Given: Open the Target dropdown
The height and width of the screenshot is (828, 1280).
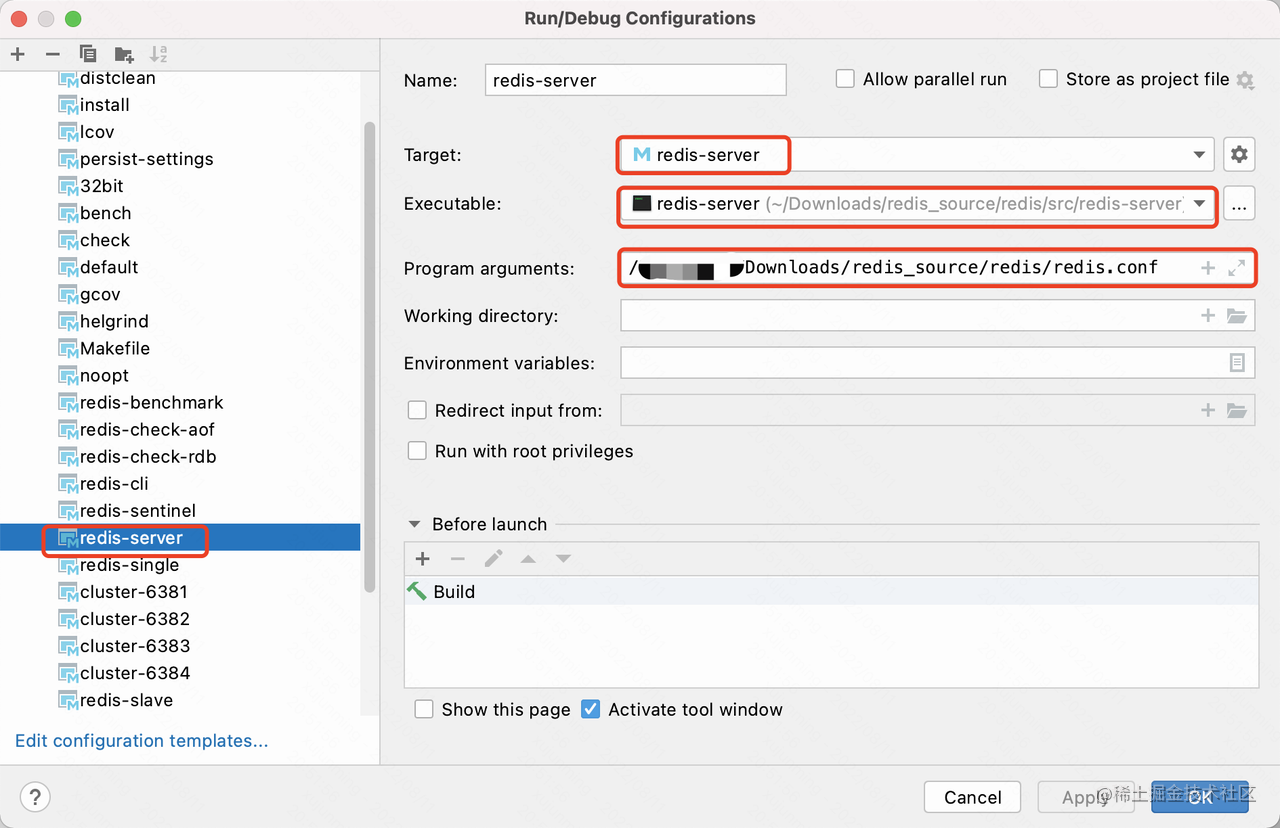Looking at the screenshot, I should 1199,155.
